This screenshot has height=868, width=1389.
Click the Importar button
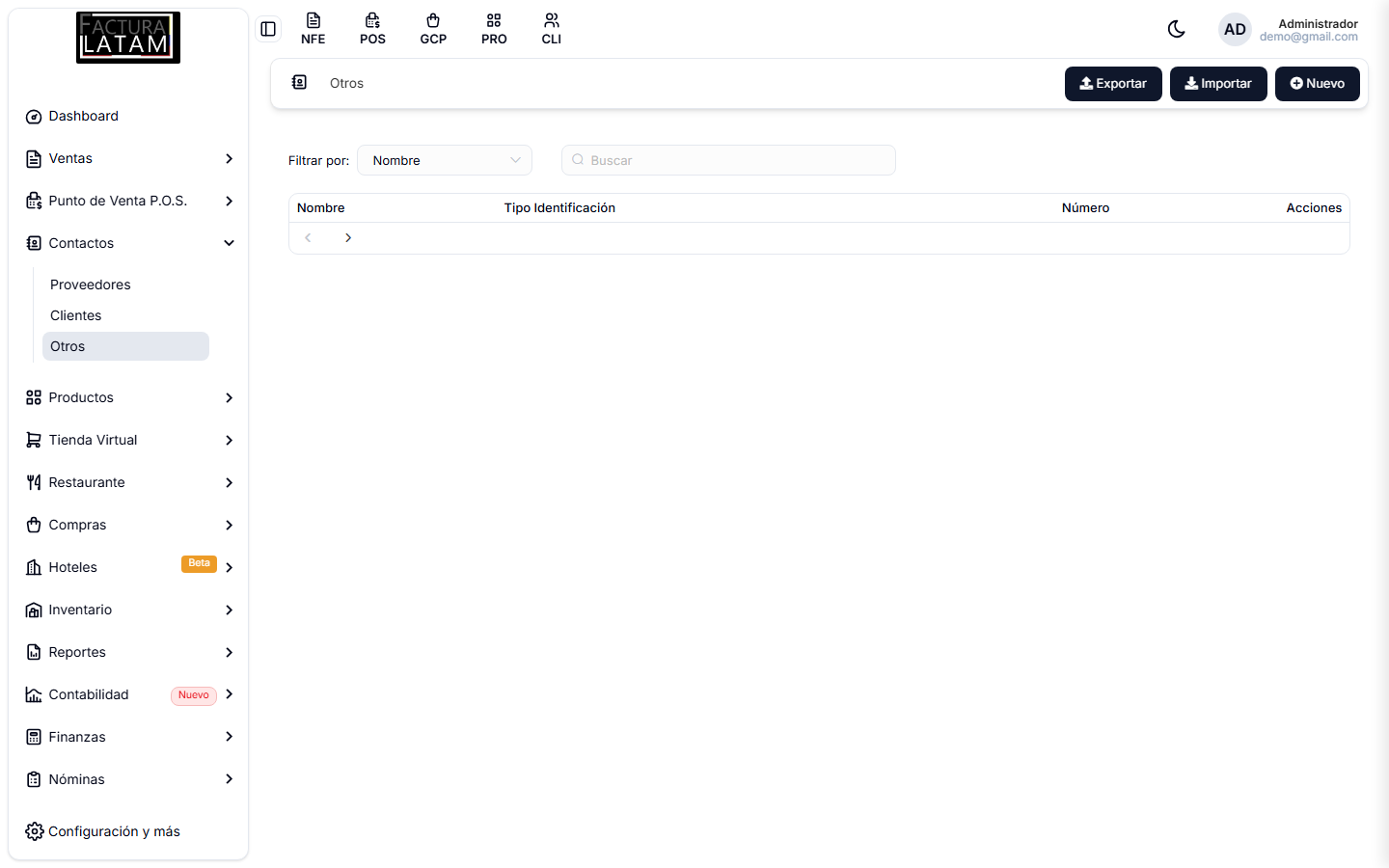click(1218, 84)
